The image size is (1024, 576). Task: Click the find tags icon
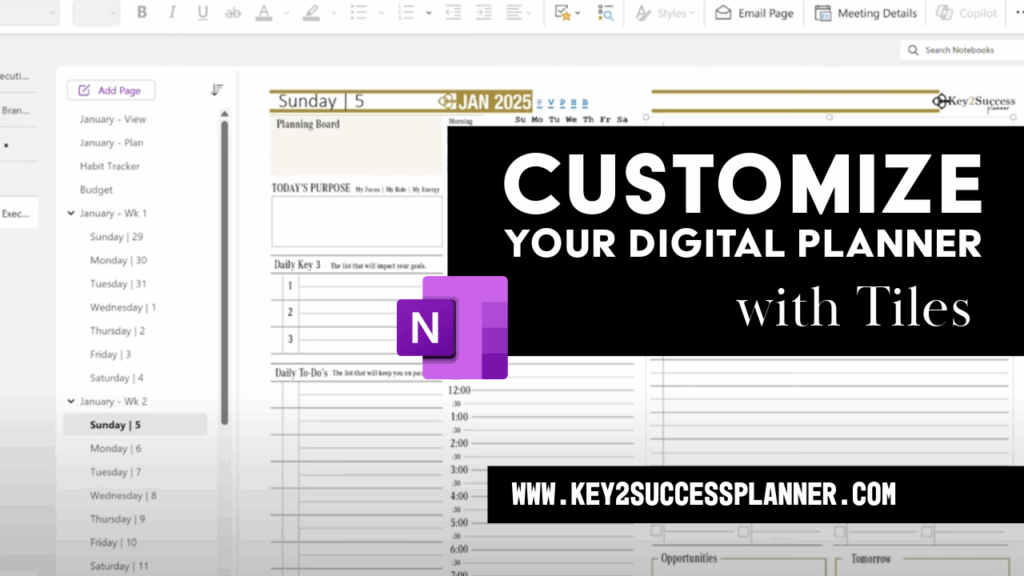(x=605, y=13)
